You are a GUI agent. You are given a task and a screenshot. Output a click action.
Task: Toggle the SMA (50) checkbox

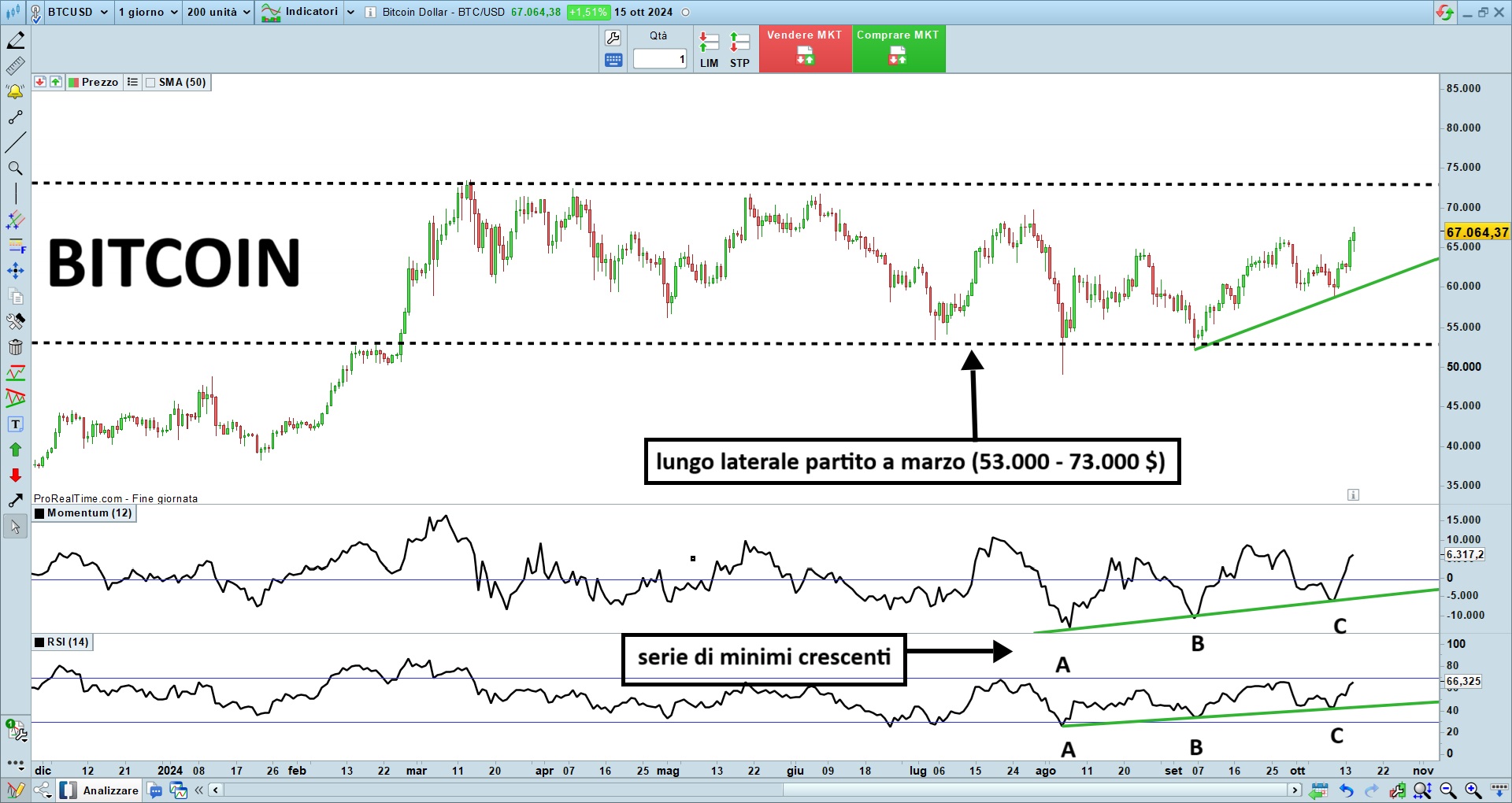pyautogui.click(x=150, y=83)
